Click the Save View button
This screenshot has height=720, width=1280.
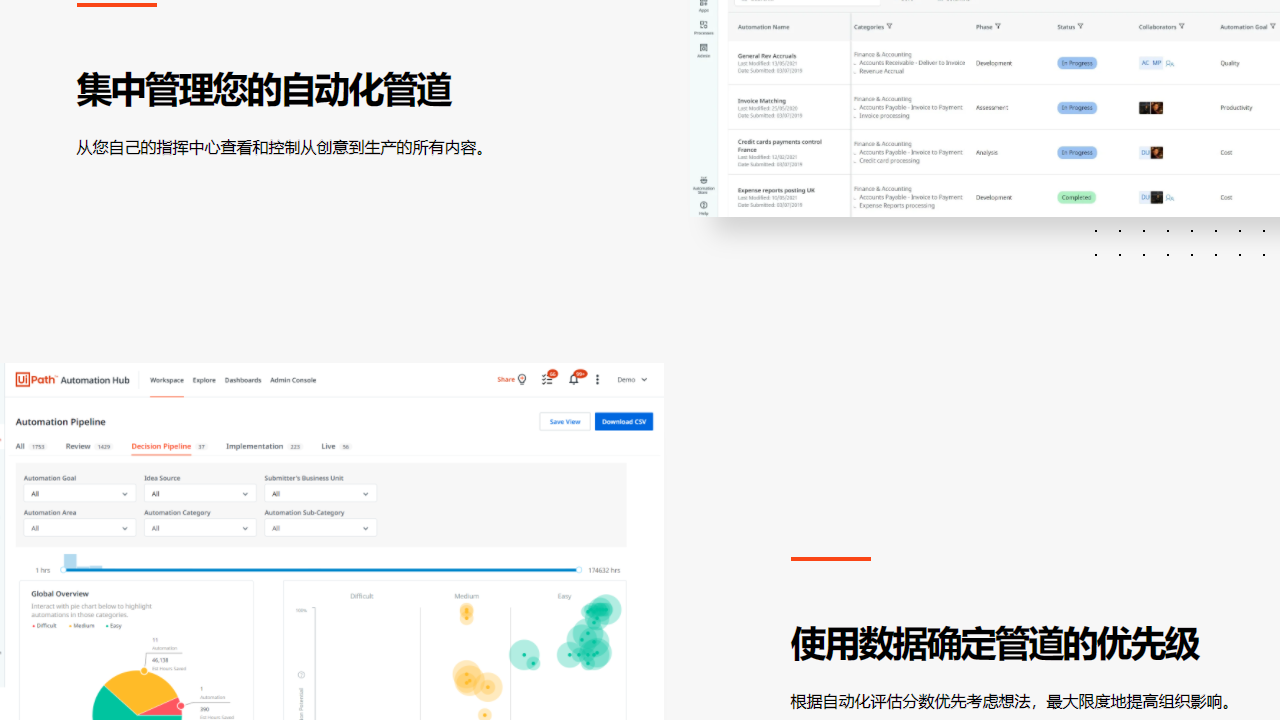565,421
